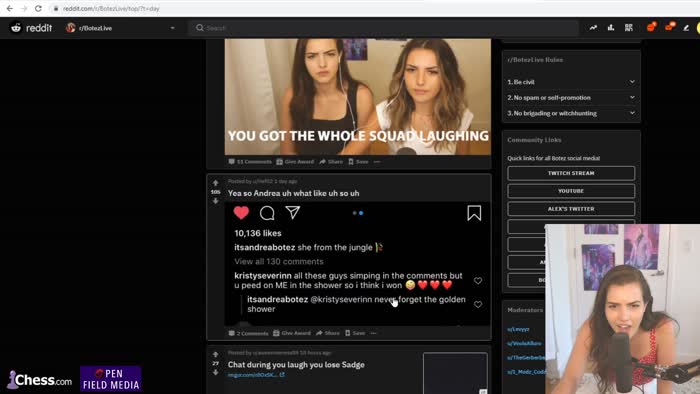This screenshot has height=394, width=700.
Task: Expand rule 'No spam or self-promotion'
Action: pyautogui.click(x=571, y=98)
